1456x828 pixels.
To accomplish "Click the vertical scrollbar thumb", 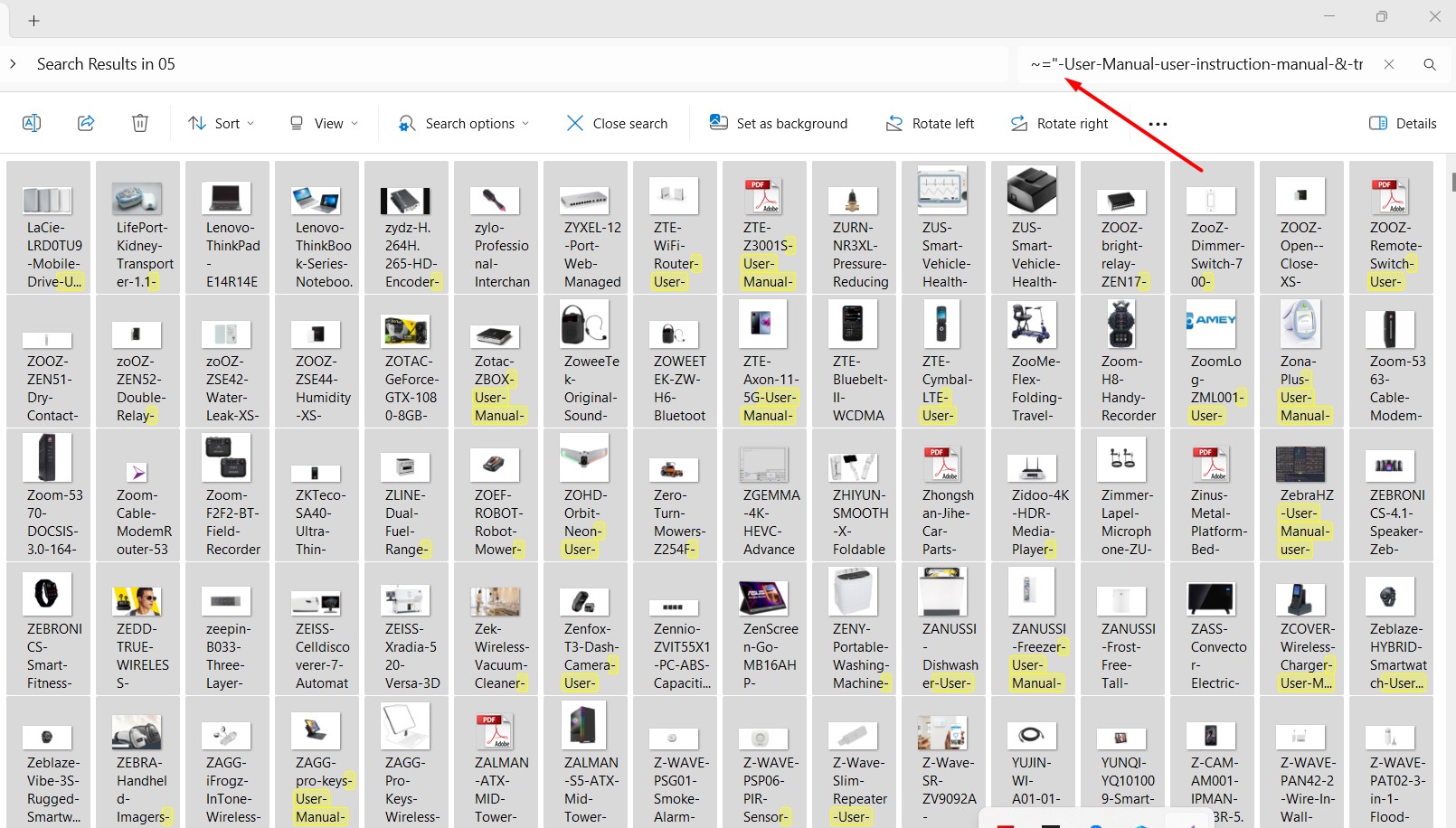I will 1453,182.
